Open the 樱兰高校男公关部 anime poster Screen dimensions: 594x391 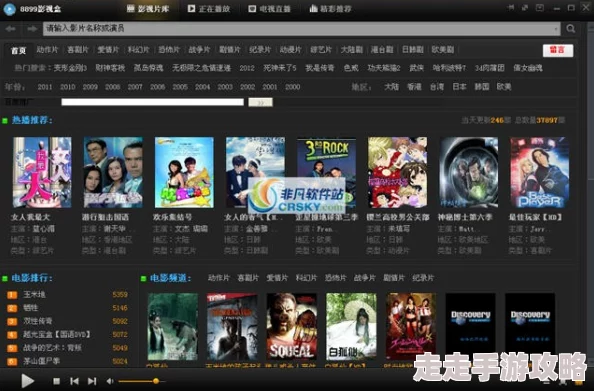397,172
